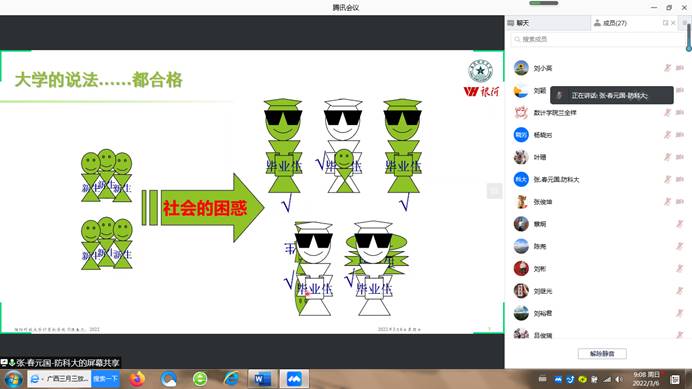Click the camera icon beside 数计学院兰全祥
This screenshot has height=389, width=692.
click(680, 113)
